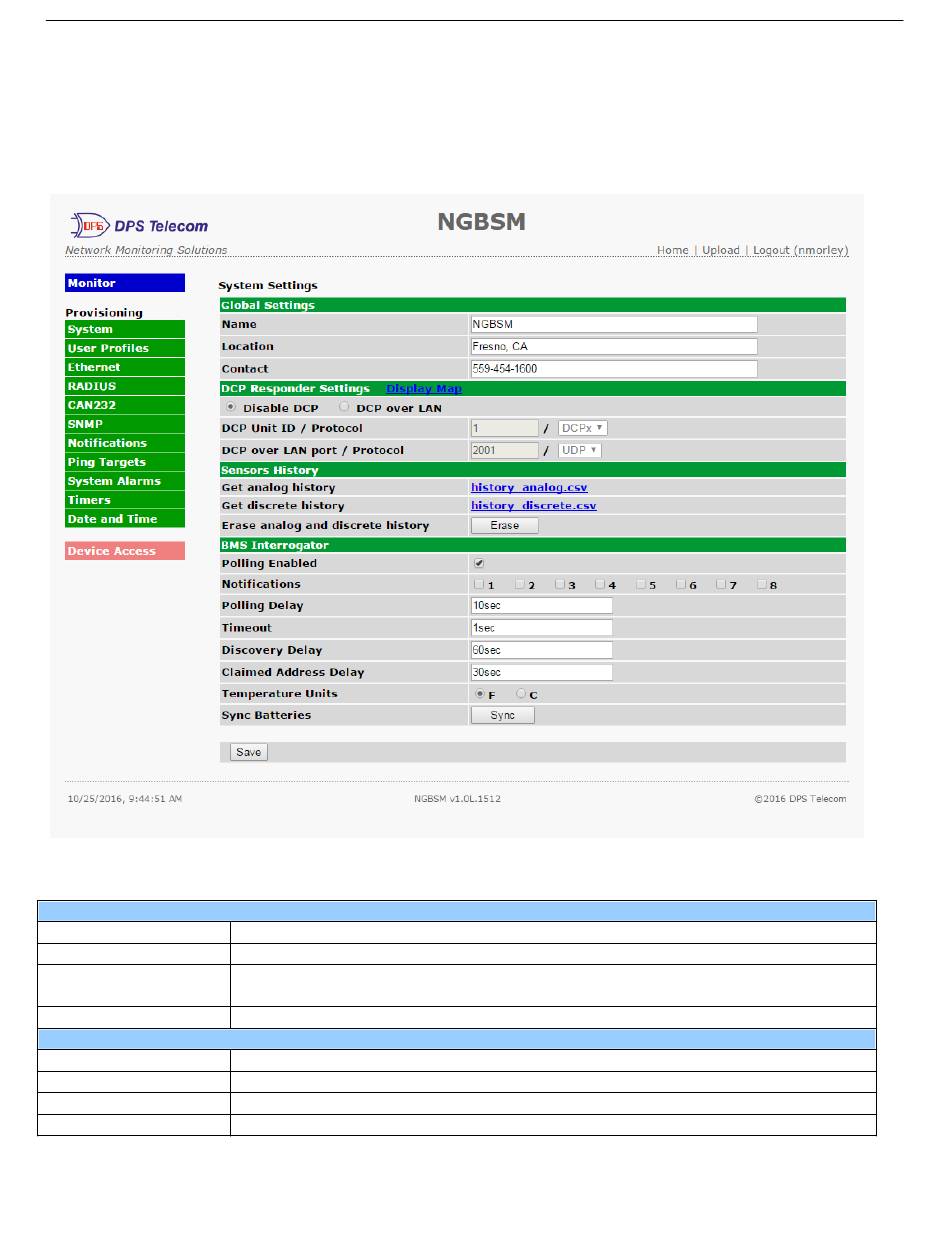The image size is (950, 1254).
Task: Toggle Polling Enabled checkbox
Action: pos(479,564)
